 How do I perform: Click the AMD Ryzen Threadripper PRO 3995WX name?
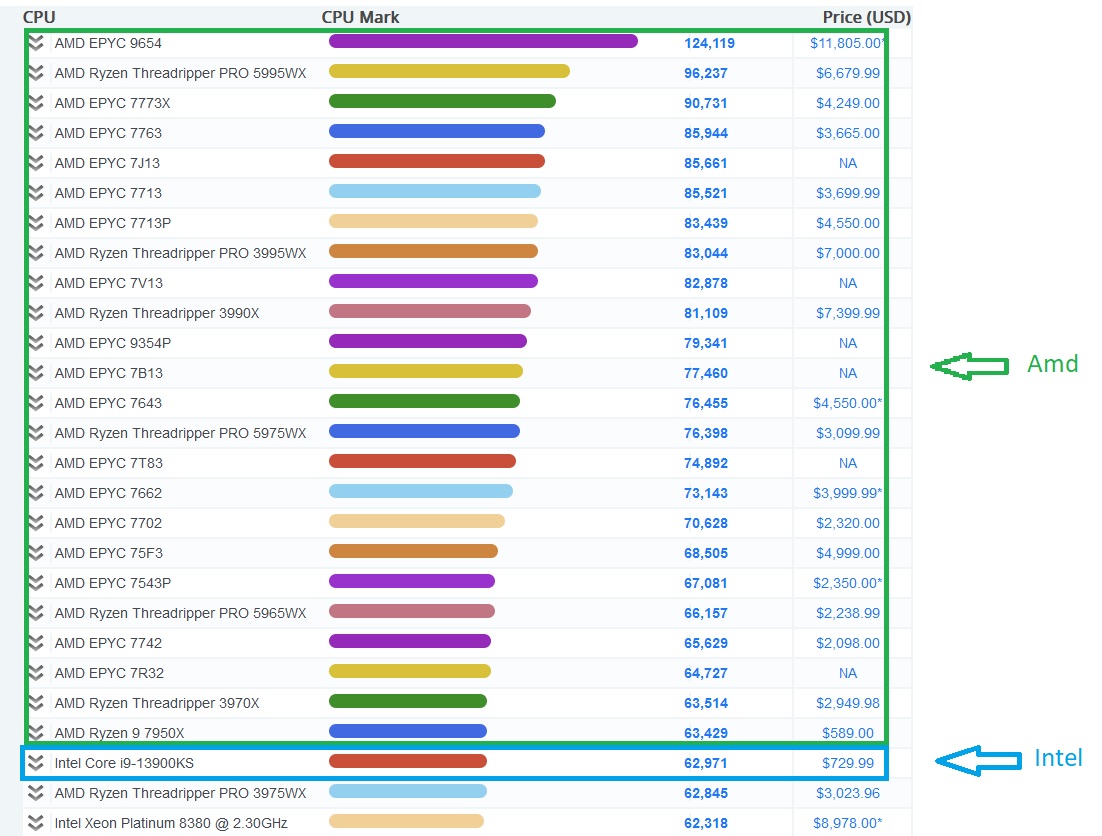point(181,254)
